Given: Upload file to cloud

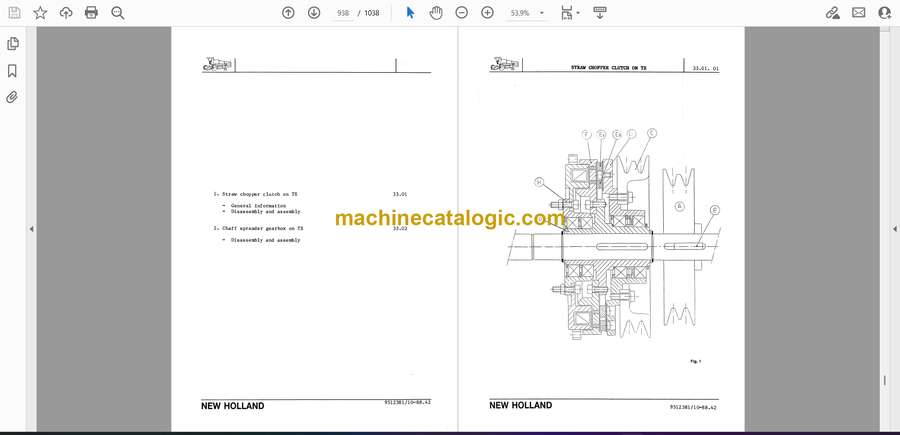Looking at the screenshot, I should (x=66, y=13).
